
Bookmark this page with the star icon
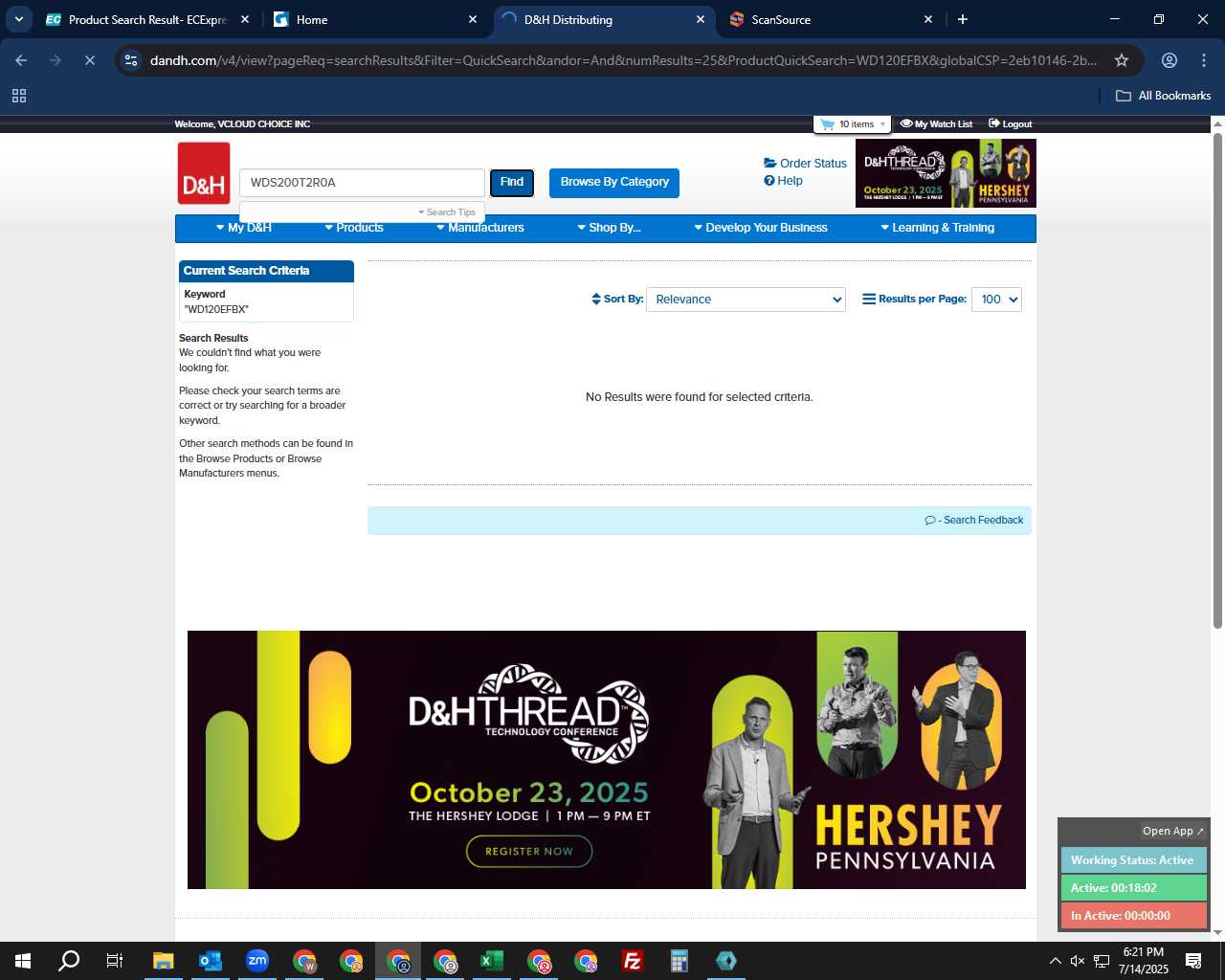pyautogui.click(x=1122, y=60)
